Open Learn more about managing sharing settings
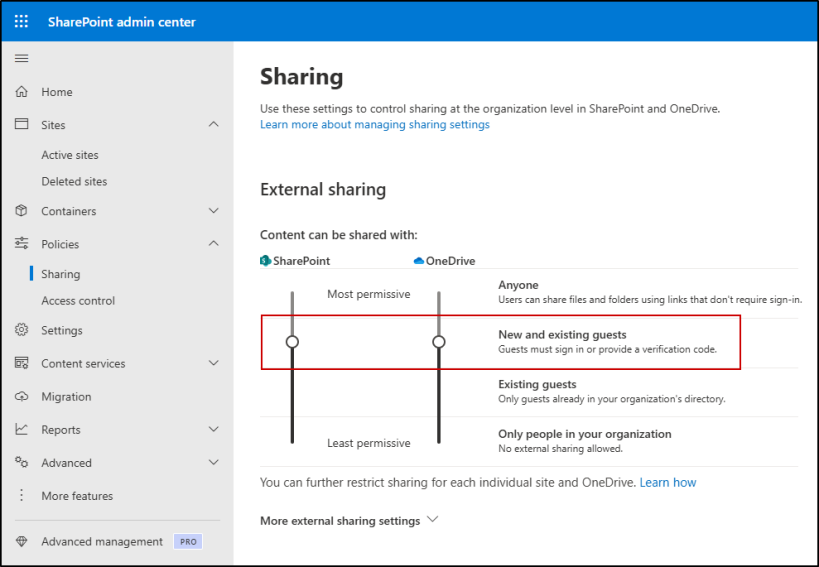The width and height of the screenshot is (819, 567). coord(375,124)
